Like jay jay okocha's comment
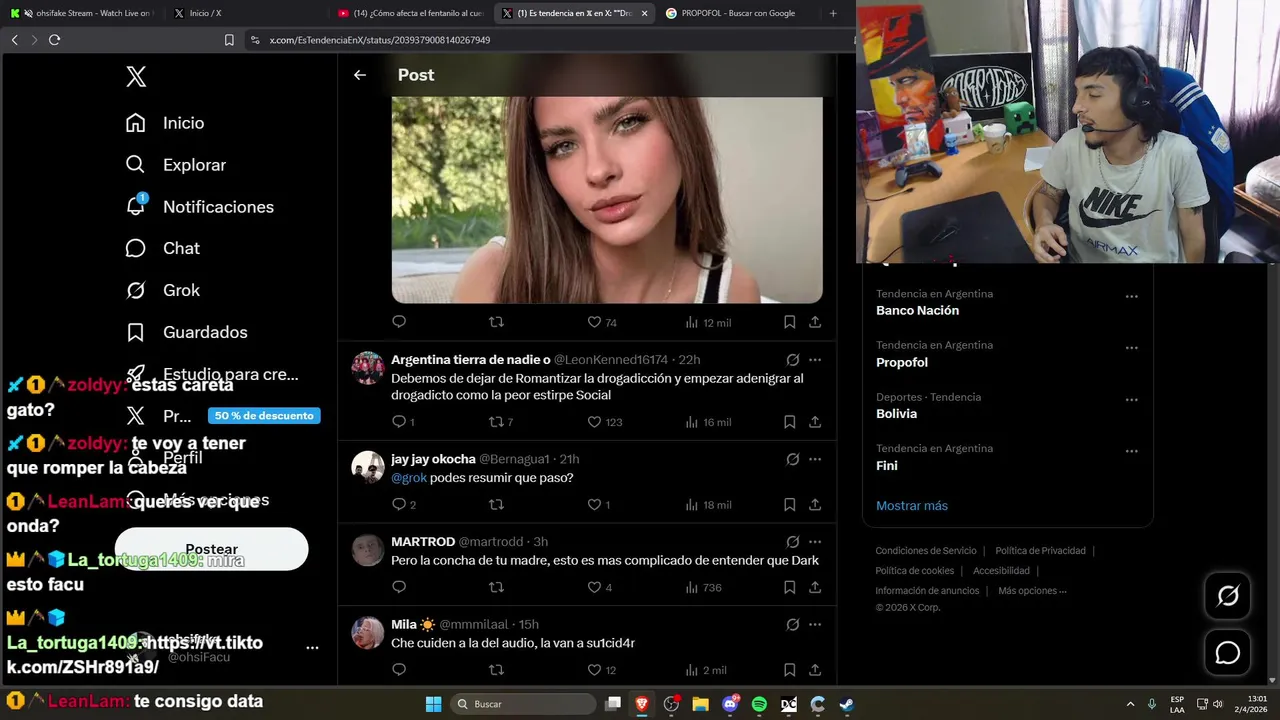 click(598, 505)
